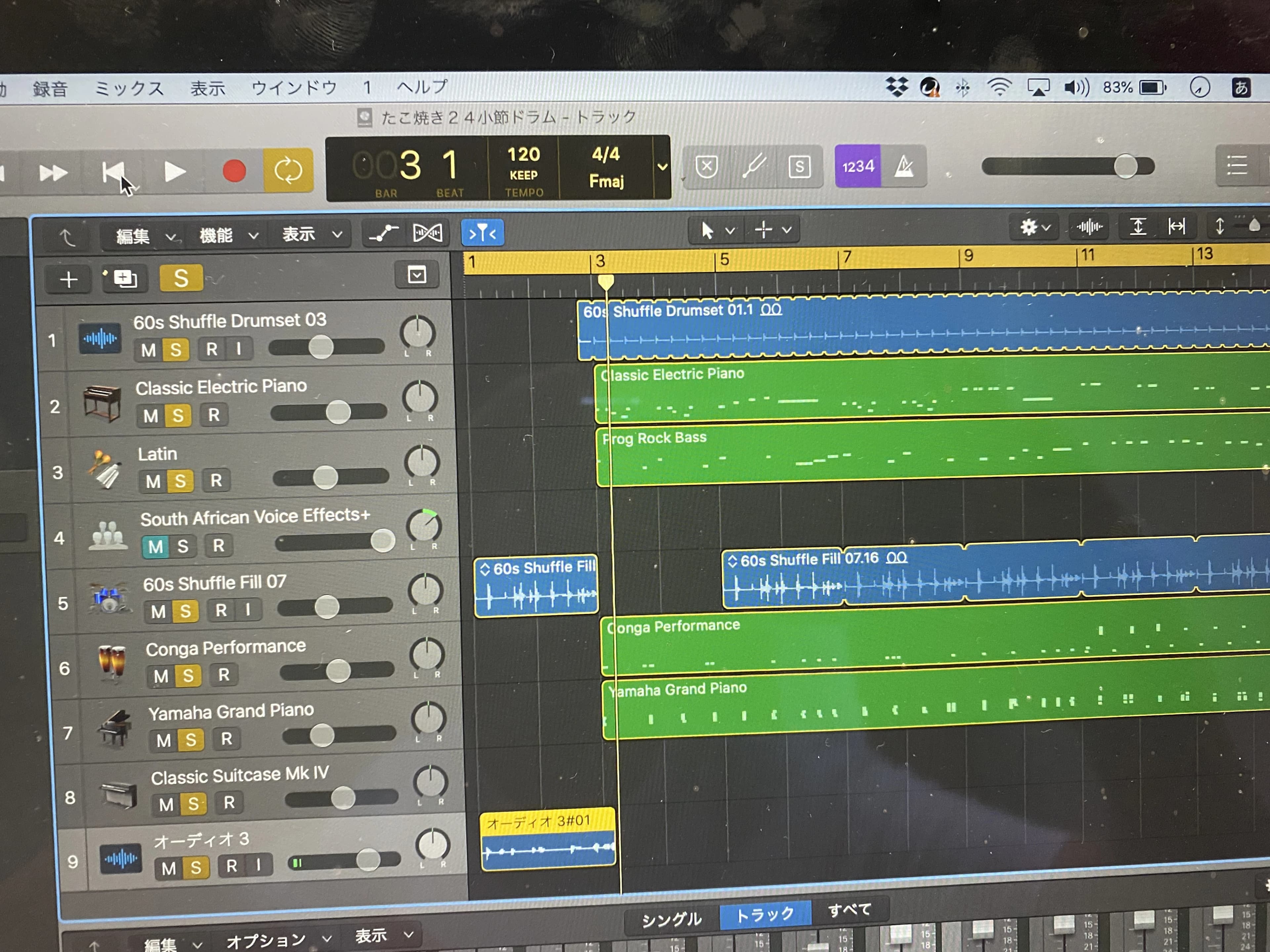Toggle the Flex show/hide icon
The image size is (1270, 952).
point(428,232)
